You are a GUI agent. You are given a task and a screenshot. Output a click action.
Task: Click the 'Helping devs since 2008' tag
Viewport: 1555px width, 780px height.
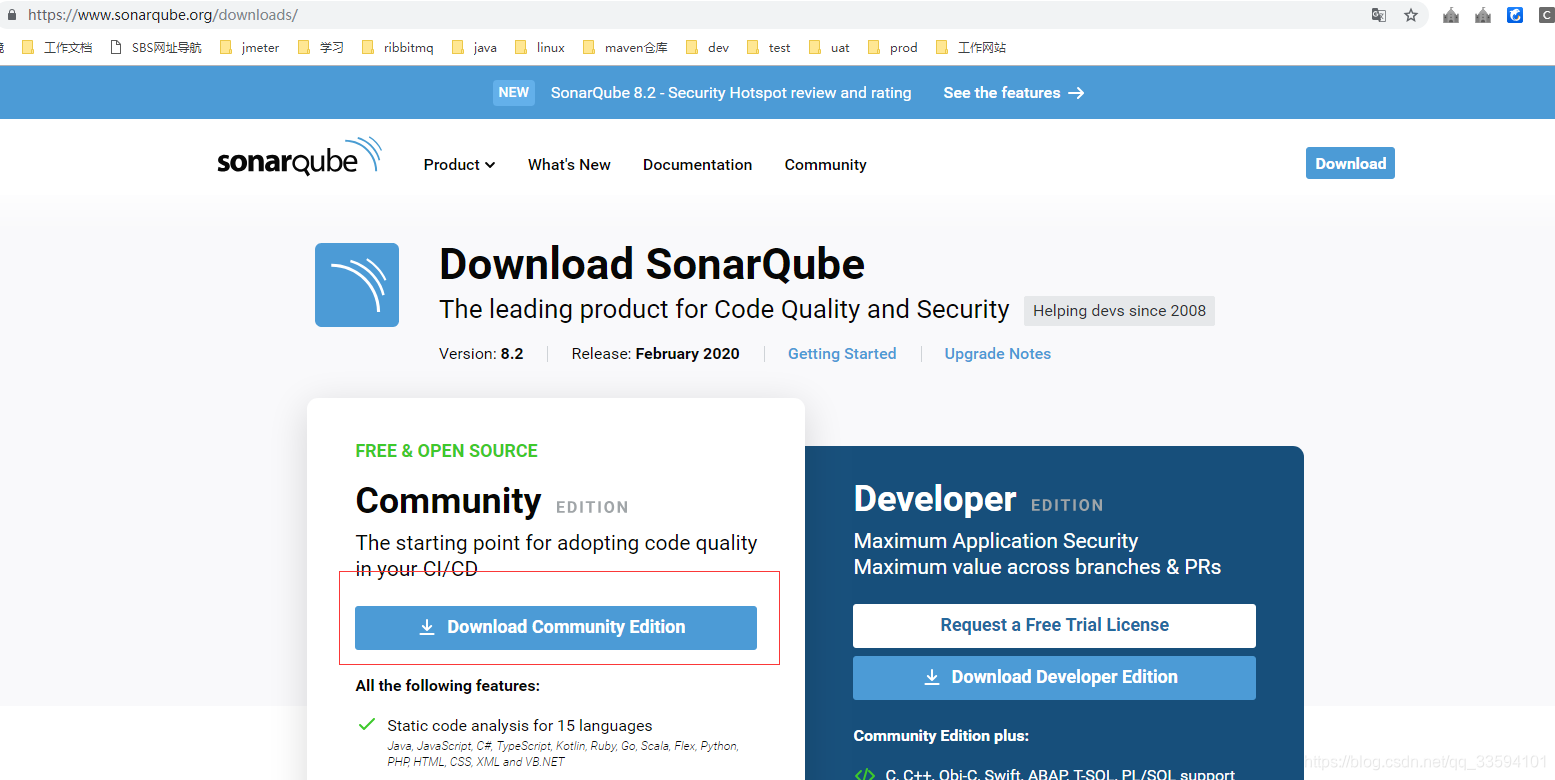(1119, 311)
